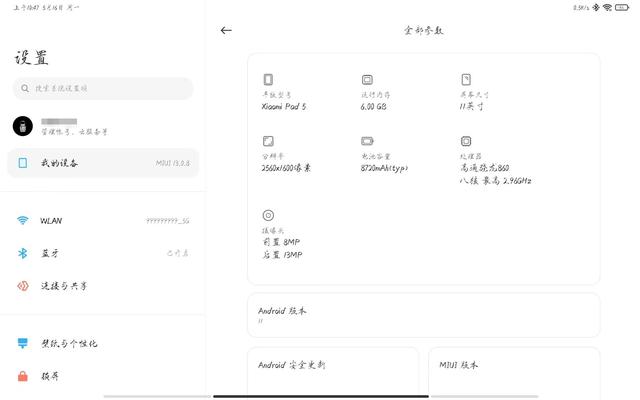Click the screen size icon above 11英寸
This screenshot has width=640, height=400.
tap(466, 79)
